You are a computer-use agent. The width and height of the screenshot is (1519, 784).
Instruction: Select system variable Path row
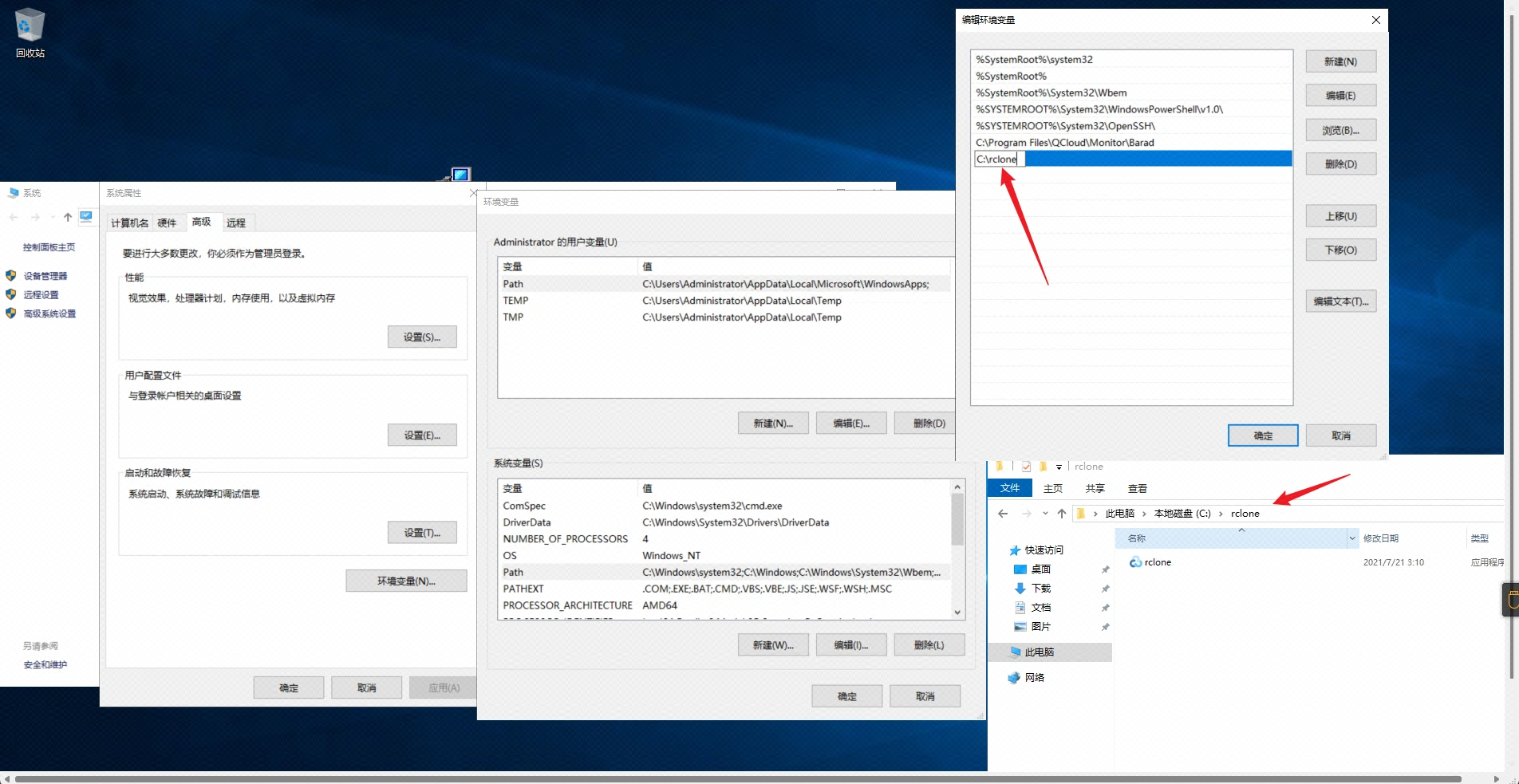pos(724,573)
